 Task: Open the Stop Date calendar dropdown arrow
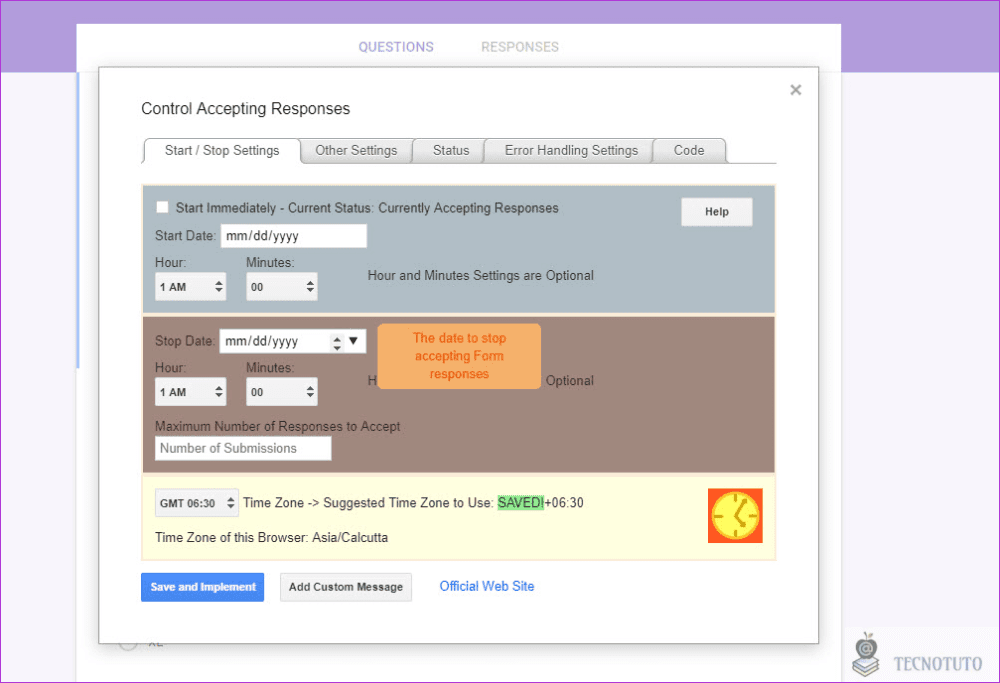353,341
